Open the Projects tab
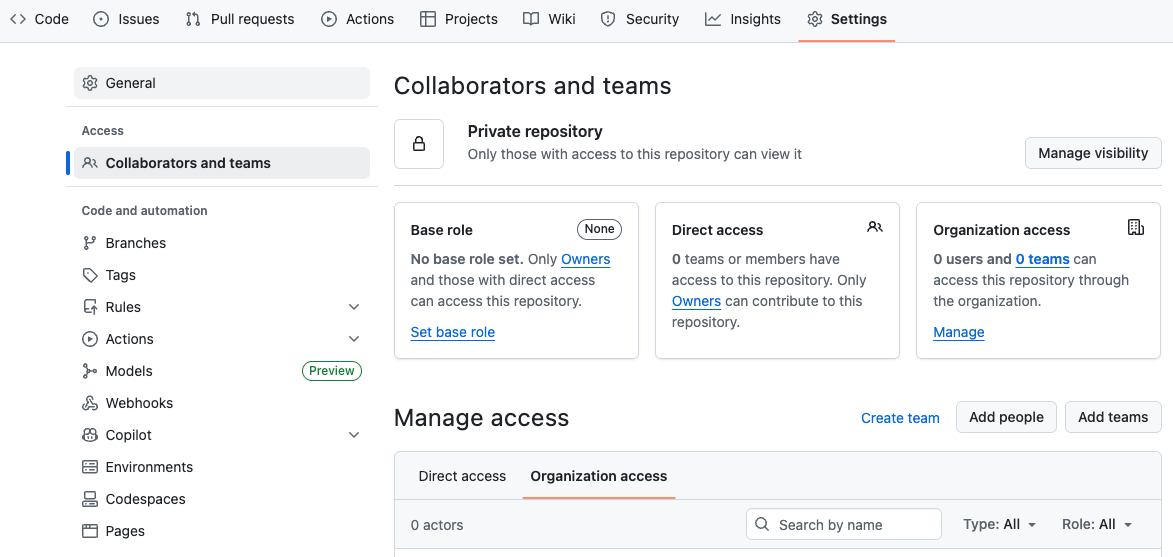Viewport: 1173px width, 557px height. tap(459, 19)
